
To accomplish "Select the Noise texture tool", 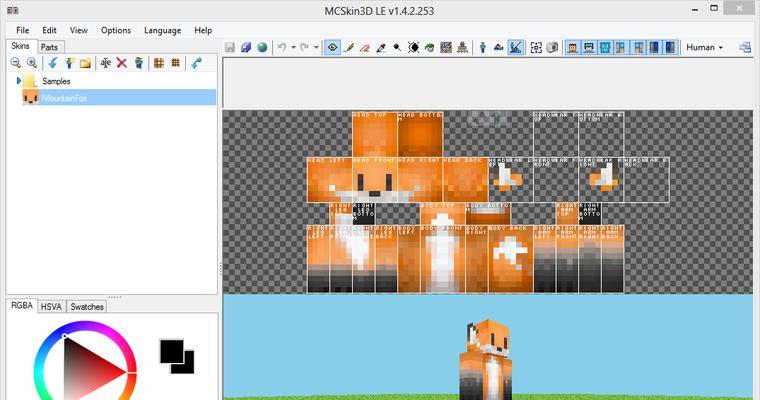I will (446, 48).
